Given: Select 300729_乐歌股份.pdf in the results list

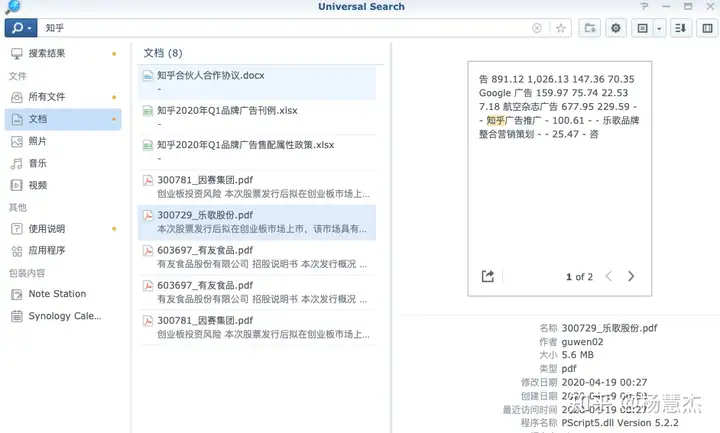Looking at the screenshot, I should [x=257, y=222].
